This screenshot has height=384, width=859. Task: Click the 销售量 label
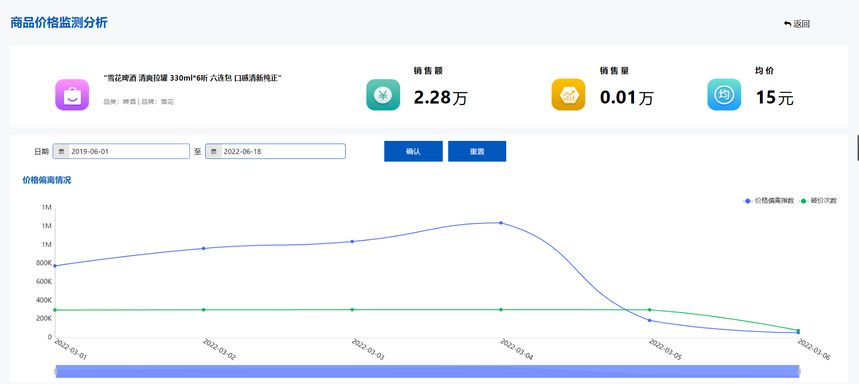tap(614, 71)
